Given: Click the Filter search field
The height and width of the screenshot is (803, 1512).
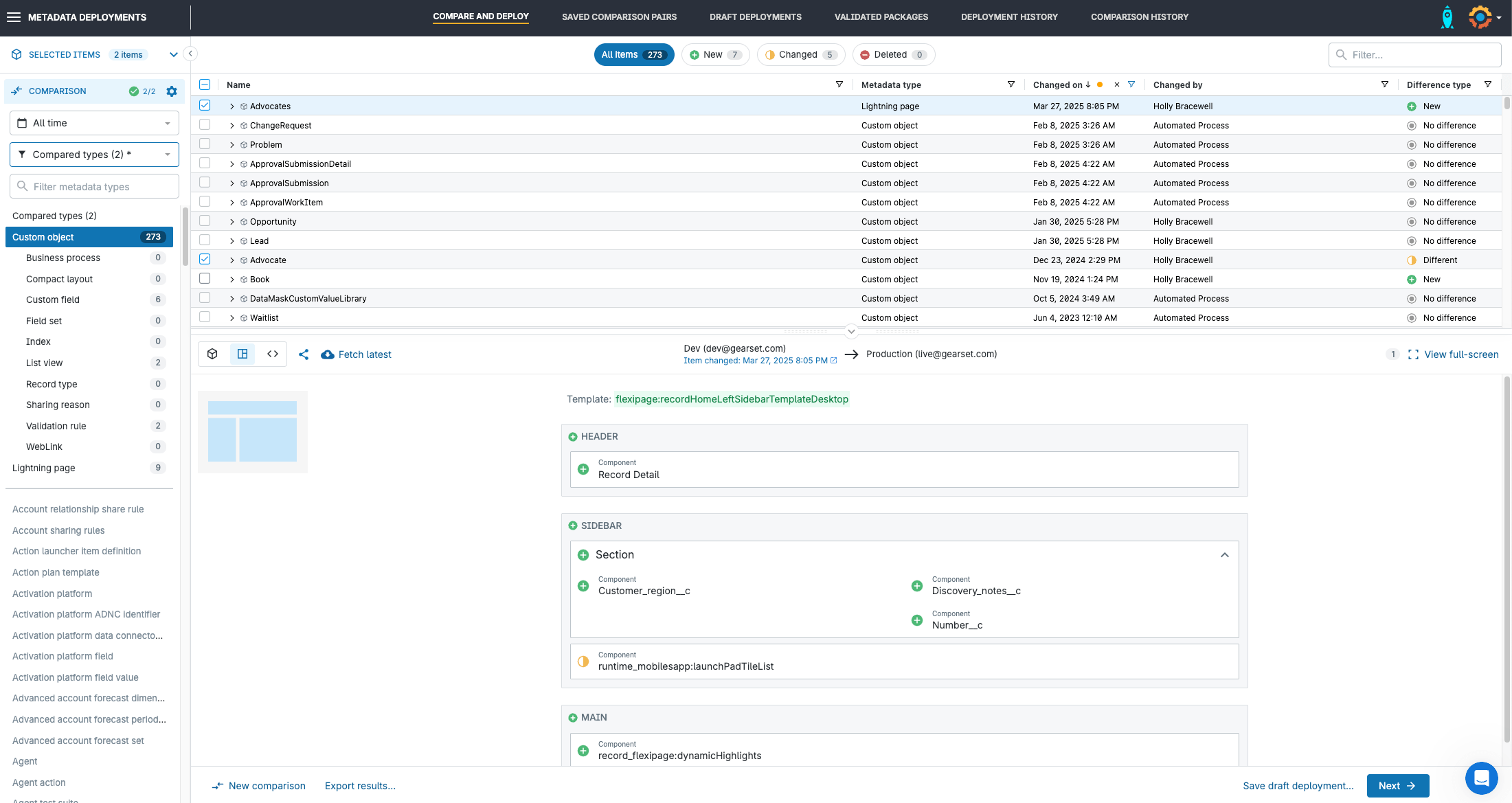Looking at the screenshot, I should pos(1422,55).
